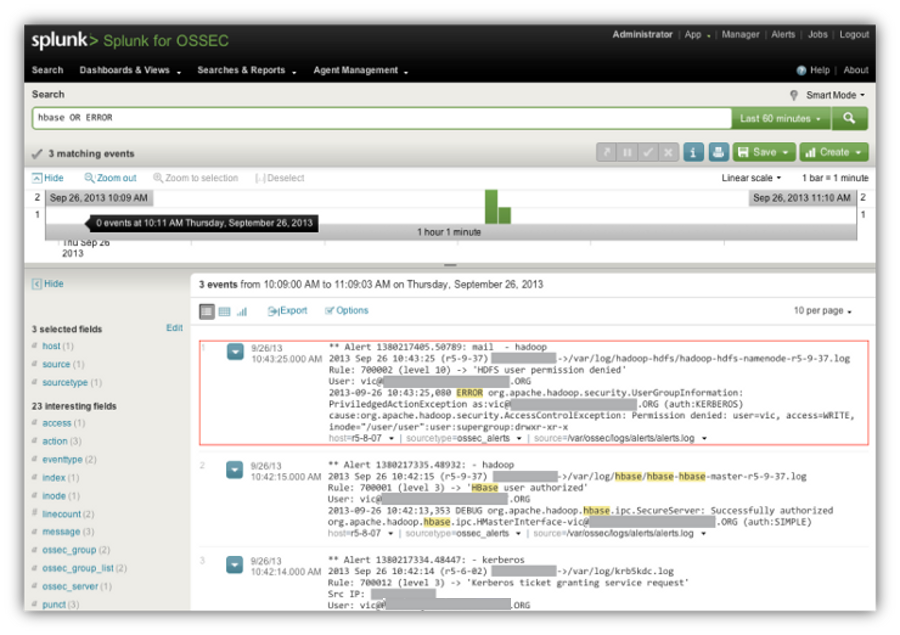Switch results to chart view
The width and height of the screenshot is (900, 635).
pos(242,311)
